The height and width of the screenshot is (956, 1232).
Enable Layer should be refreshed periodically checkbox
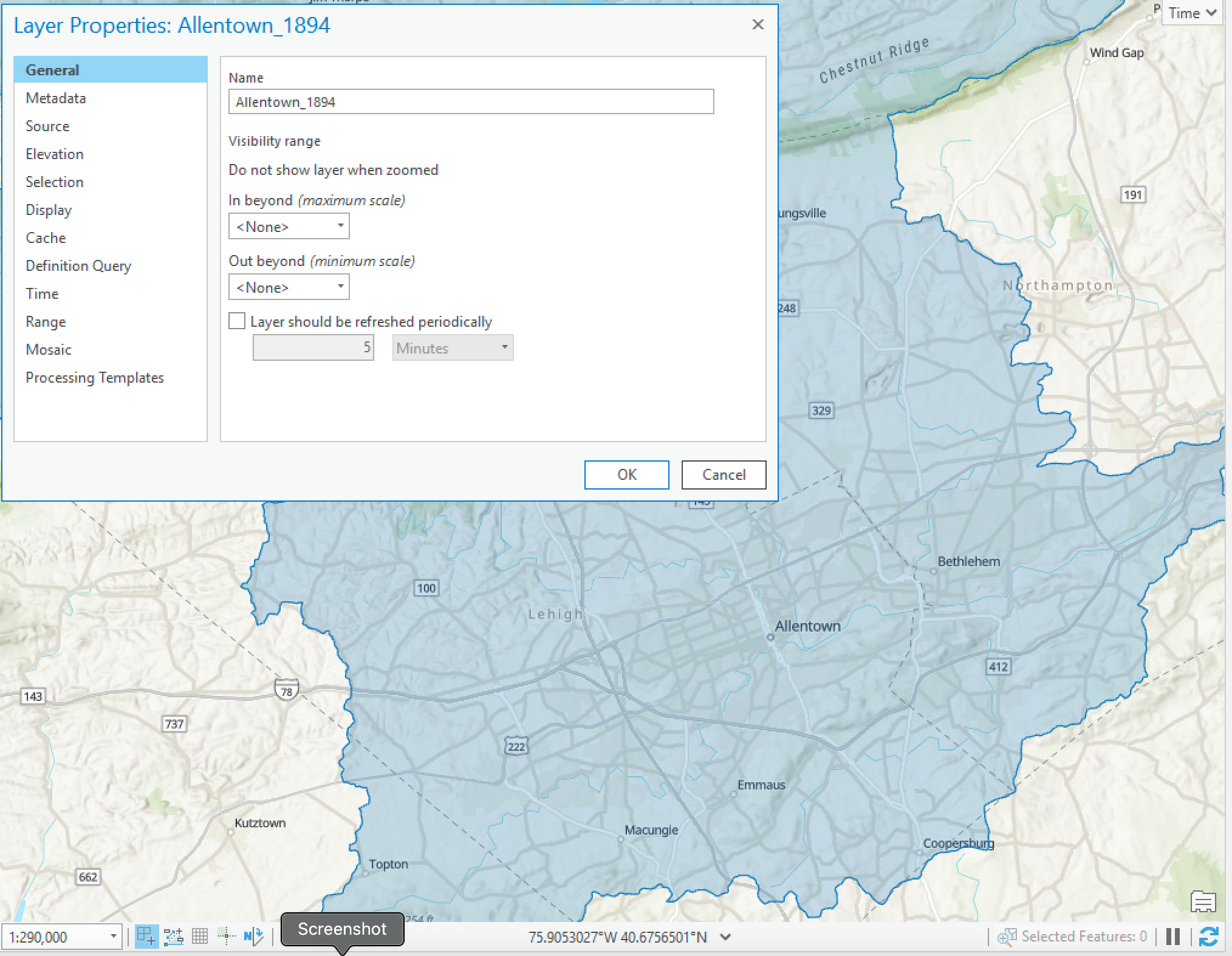(237, 321)
